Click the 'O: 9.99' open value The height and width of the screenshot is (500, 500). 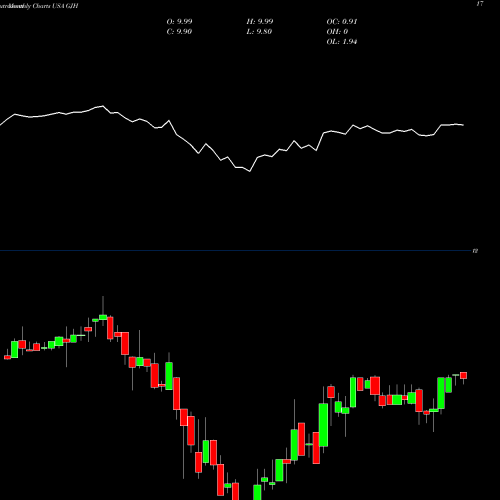pyautogui.click(x=179, y=22)
